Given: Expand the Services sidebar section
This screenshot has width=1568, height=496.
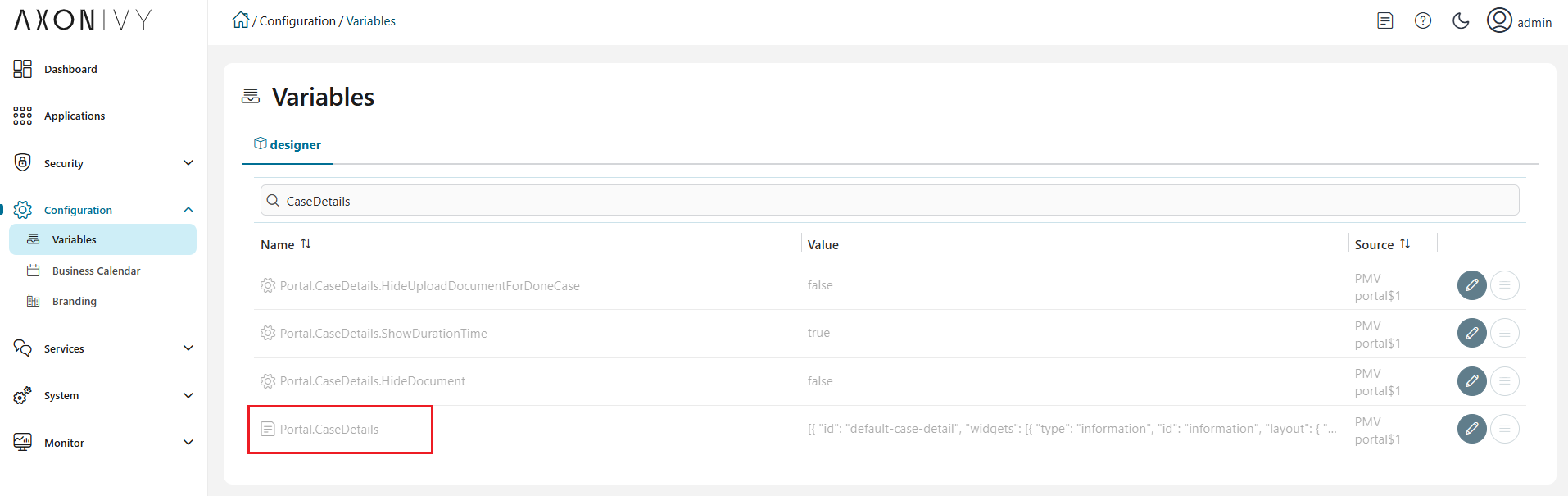Looking at the screenshot, I should pyautogui.click(x=188, y=348).
